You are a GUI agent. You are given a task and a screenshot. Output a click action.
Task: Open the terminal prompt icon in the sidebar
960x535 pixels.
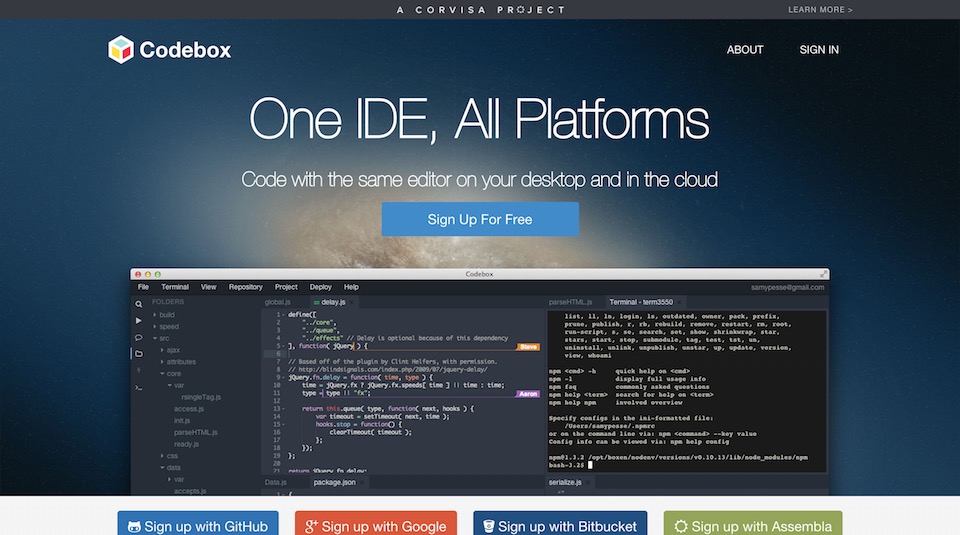pyautogui.click(x=138, y=387)
